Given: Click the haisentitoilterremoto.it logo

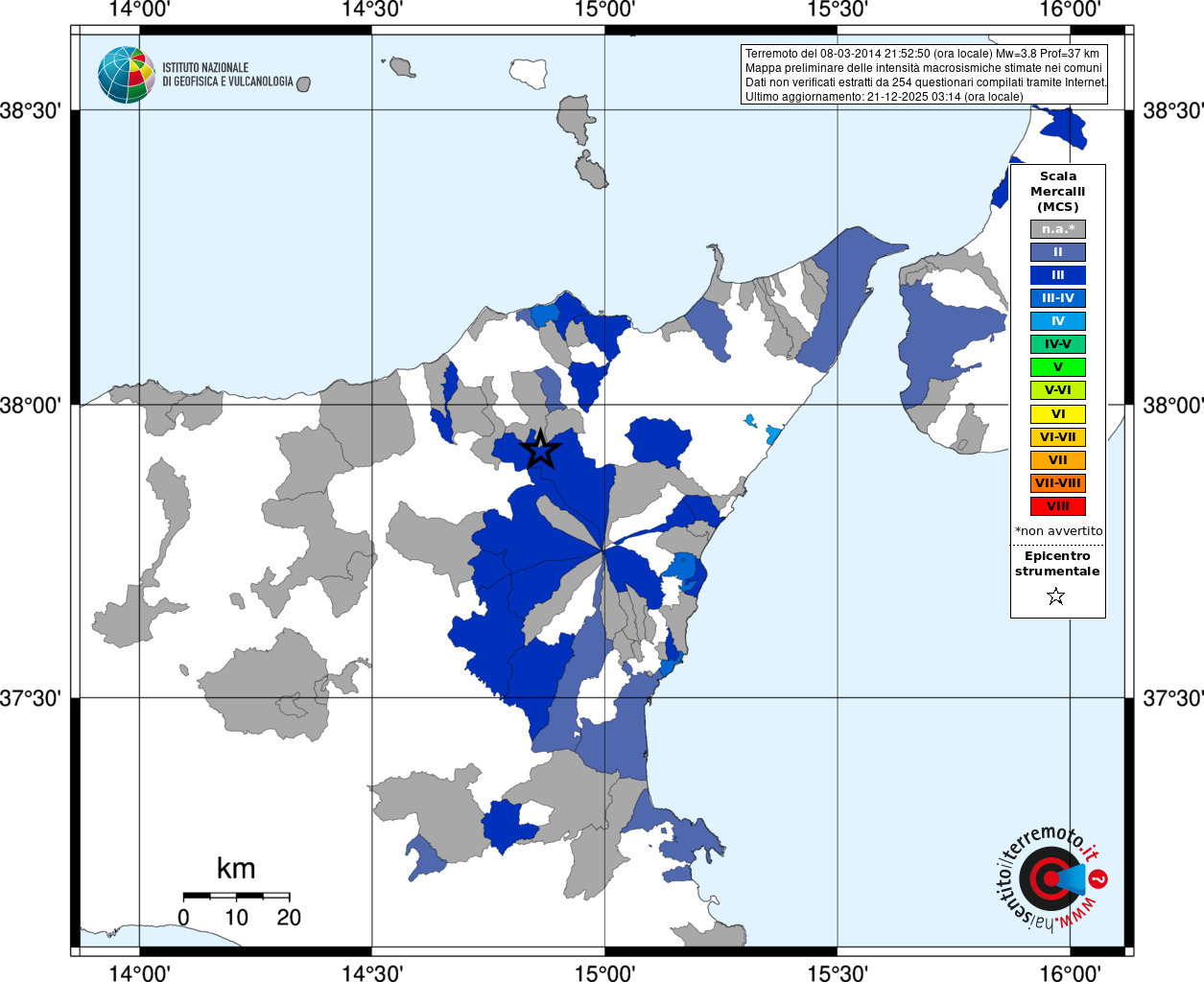Looking at the screenshot, I should tap(1051, 878).
